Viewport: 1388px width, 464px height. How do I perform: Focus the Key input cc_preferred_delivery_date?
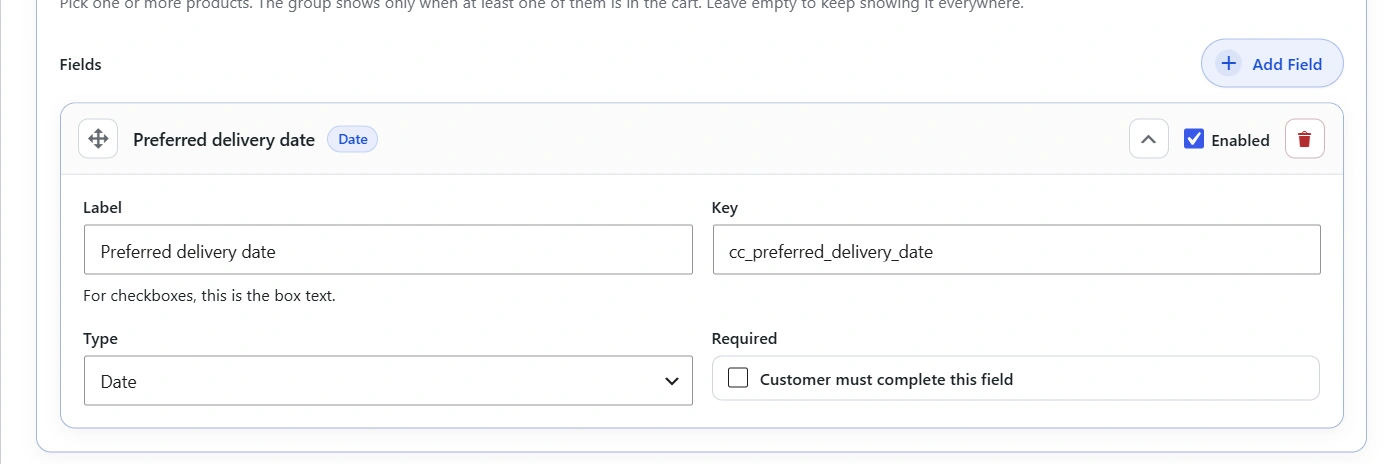point(1016,250)
